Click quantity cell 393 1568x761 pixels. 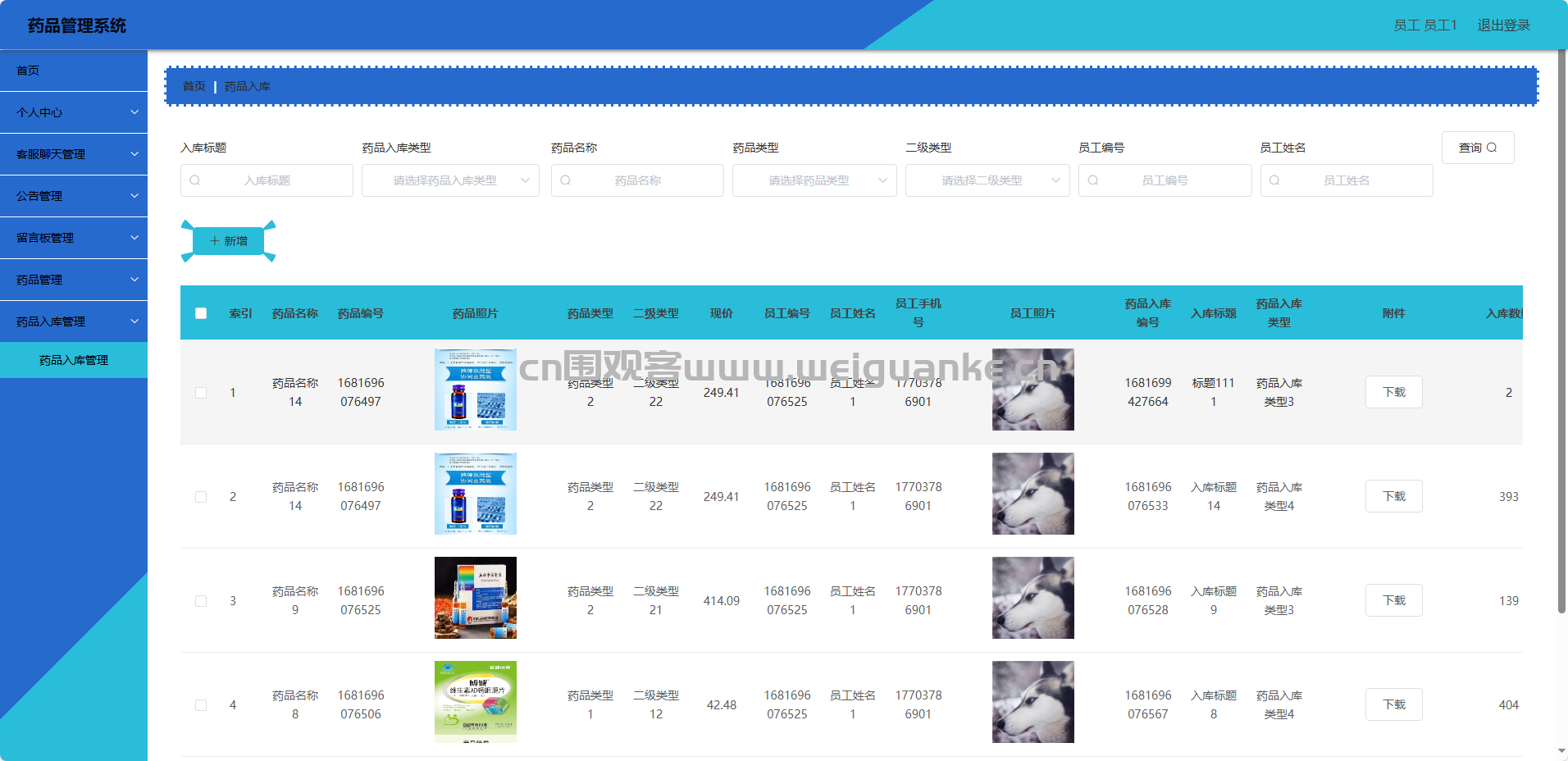pos(1509,497)
